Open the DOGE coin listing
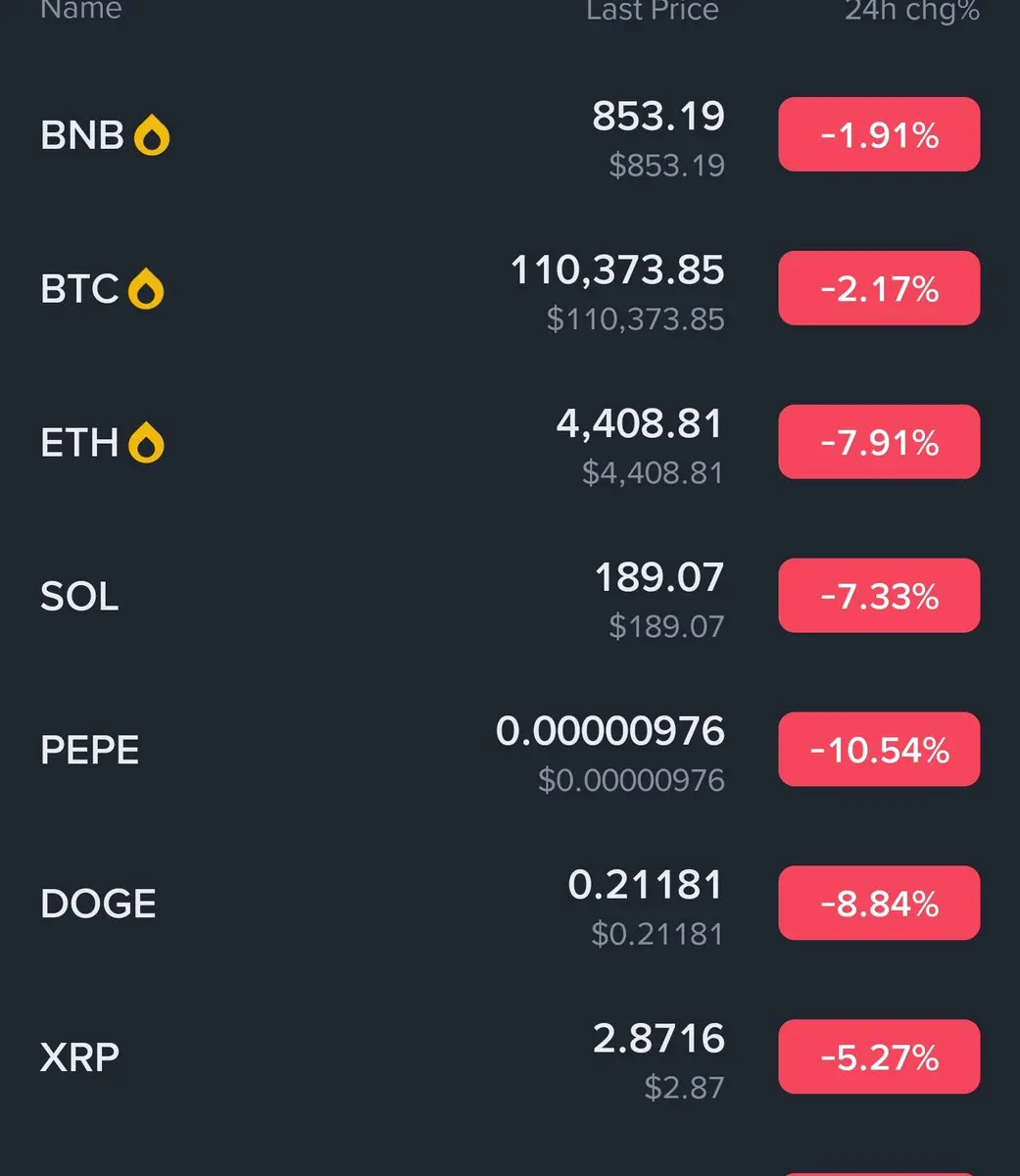The height and width of the screenshot is (1176, 1020). tap(510, 904)
